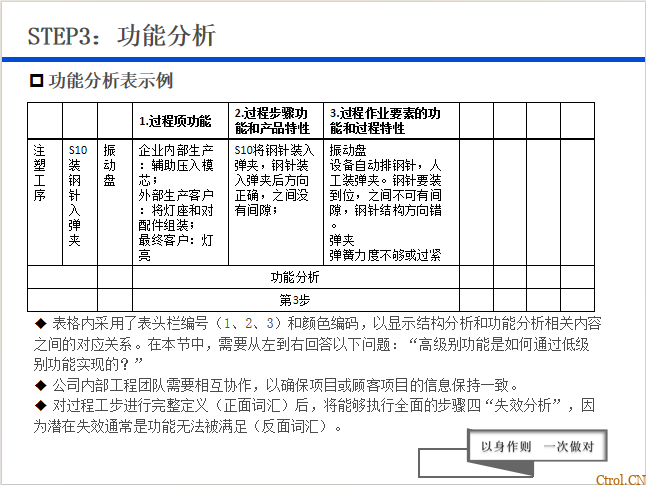Click the table cell '注塑工序'

pos(45,202)
